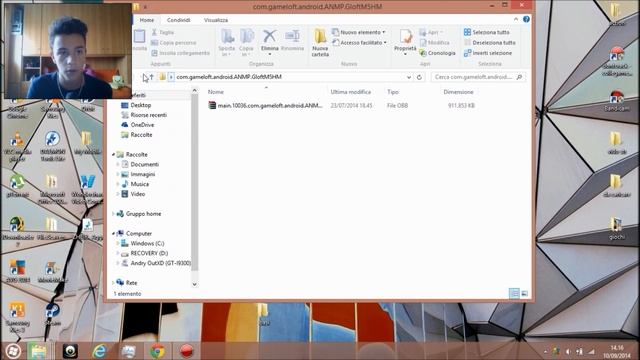Expand the Rete node

(113, 282)
